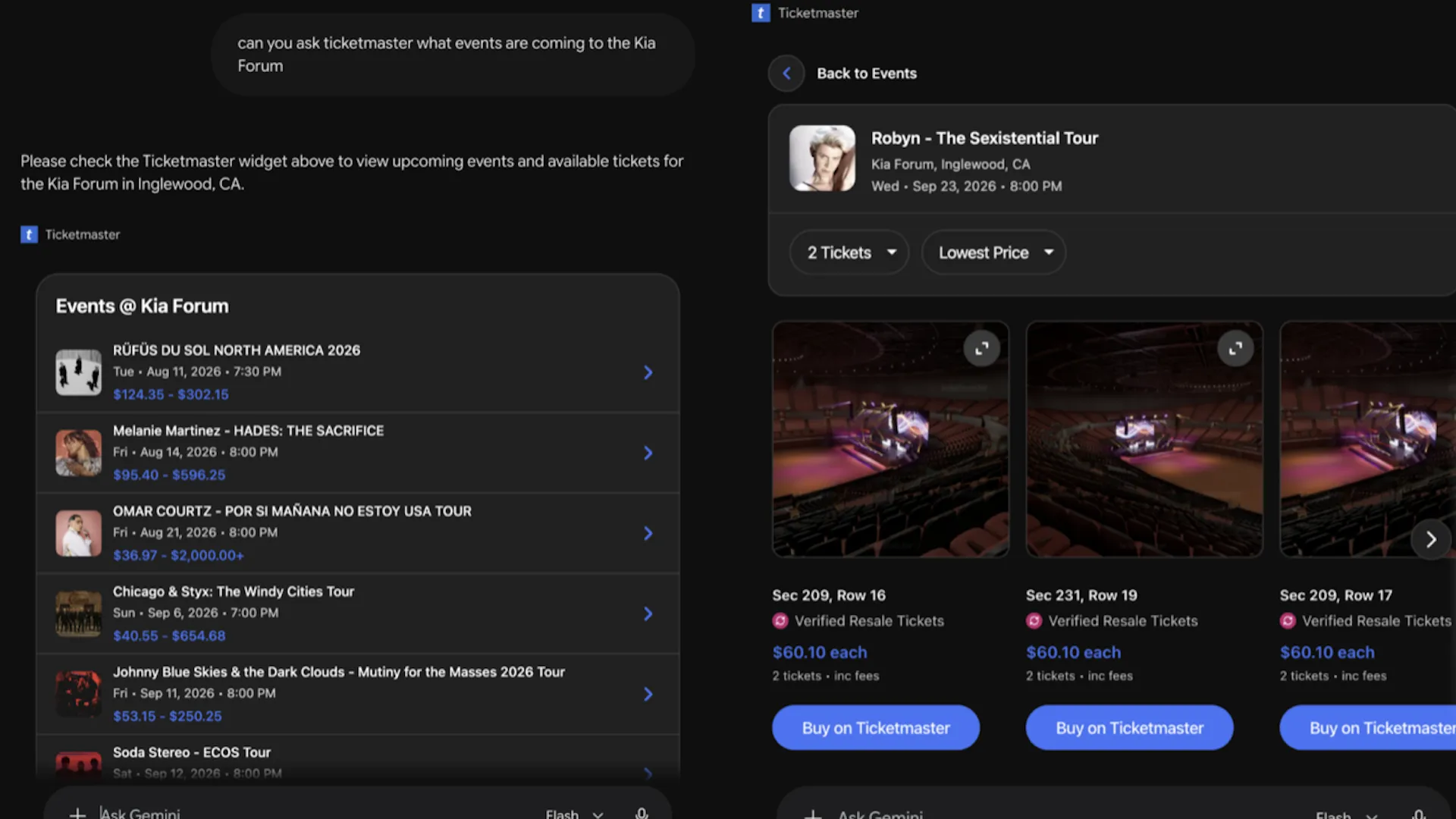Click the Ticketmaster logo in the right panel

click(x=761, y=13)
